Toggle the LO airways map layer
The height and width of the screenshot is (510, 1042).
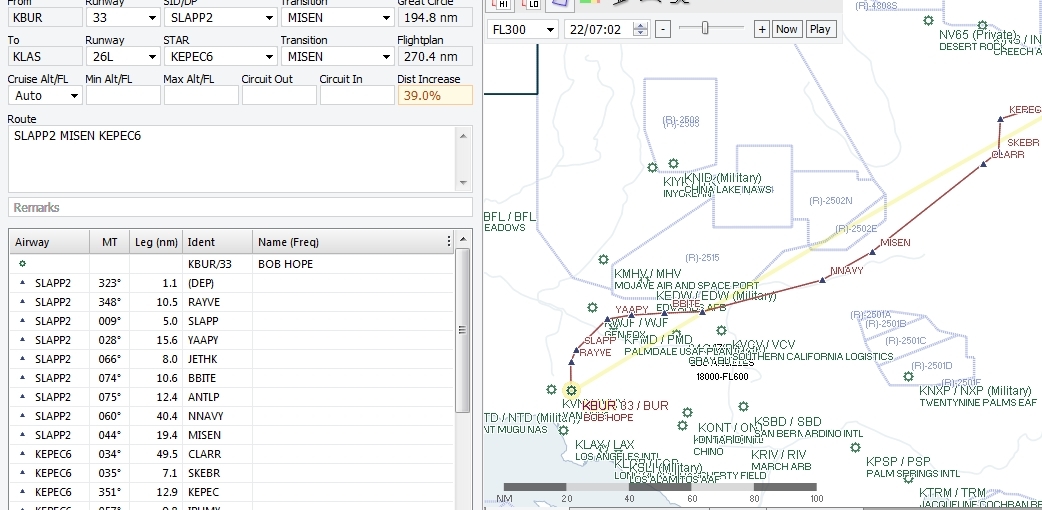pos(530,3)
